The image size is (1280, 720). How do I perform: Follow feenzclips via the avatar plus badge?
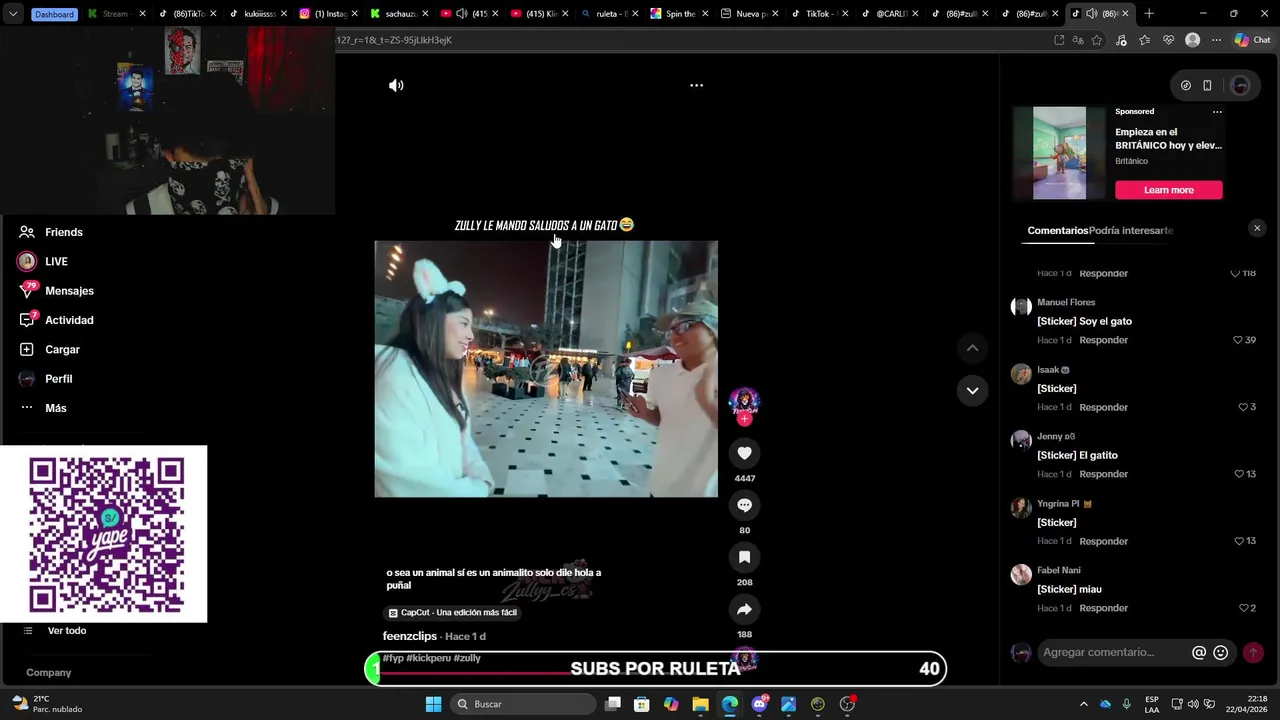pos(744,420)
